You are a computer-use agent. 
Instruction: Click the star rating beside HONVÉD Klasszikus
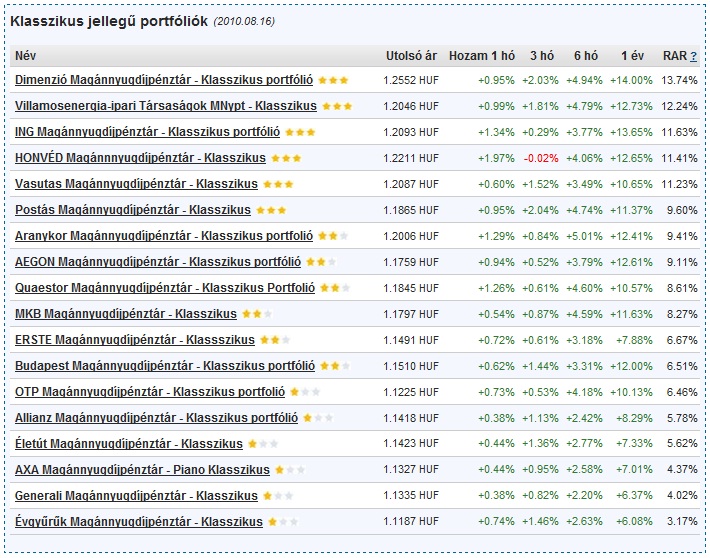coord(286,159)
